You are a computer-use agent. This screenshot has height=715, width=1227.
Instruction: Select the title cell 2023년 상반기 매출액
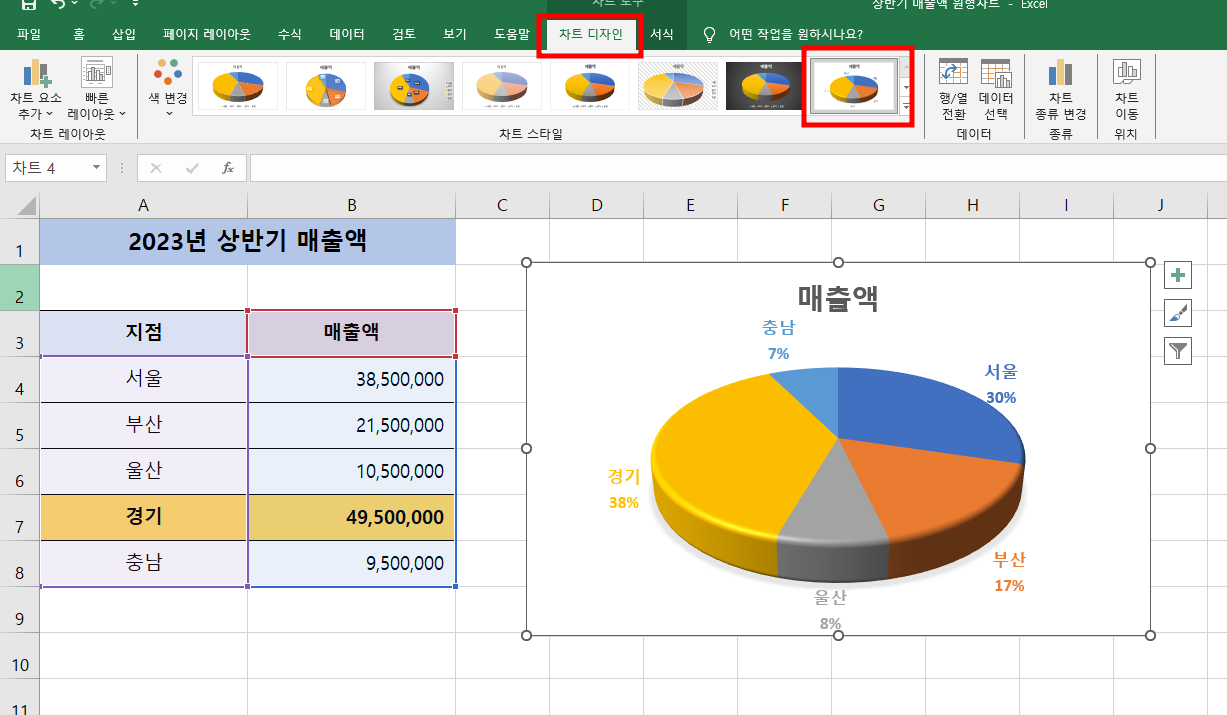pyautogui.click(x=247, y=241)
